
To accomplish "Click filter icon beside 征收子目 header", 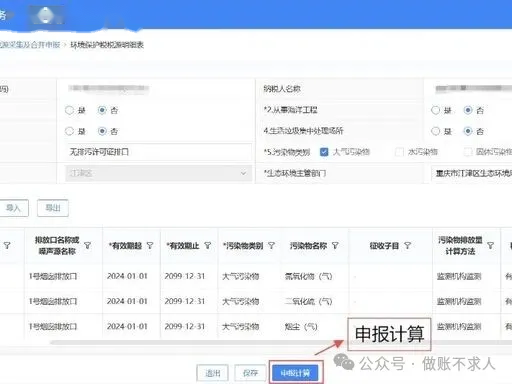I will tap(407, 246).
